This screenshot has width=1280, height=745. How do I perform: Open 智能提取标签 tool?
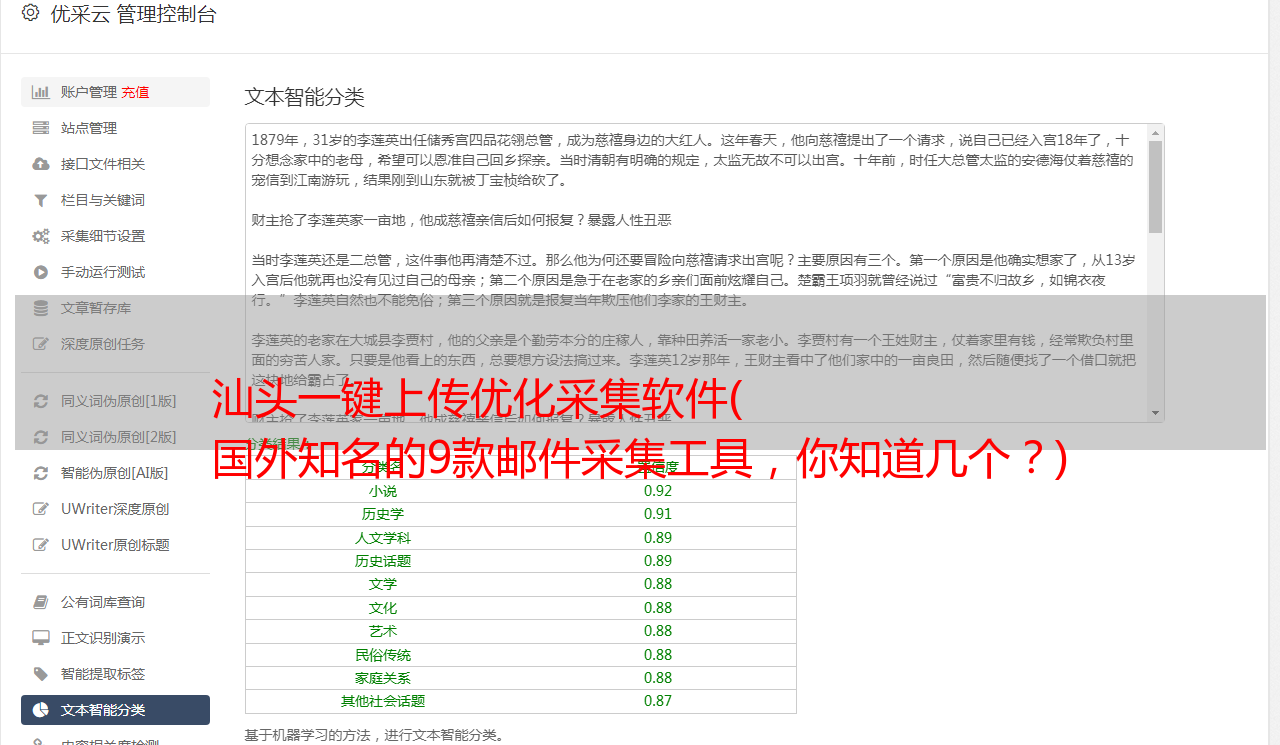[115, 674]
